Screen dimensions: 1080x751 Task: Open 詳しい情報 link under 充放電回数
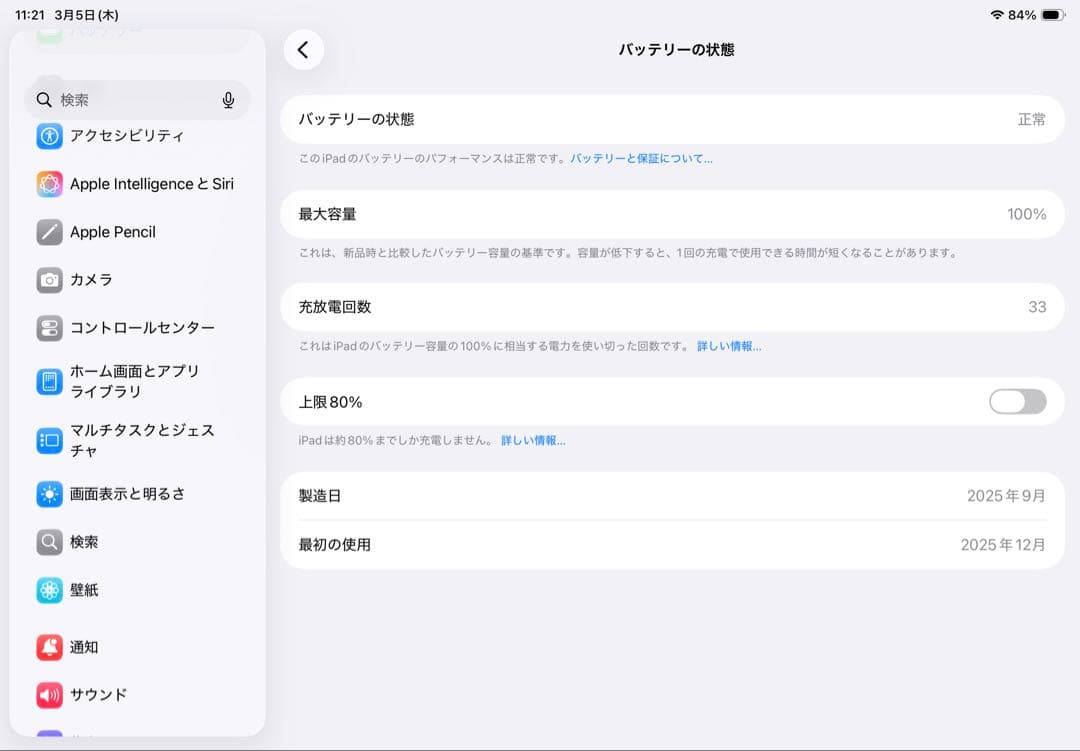tap(729, 347)
